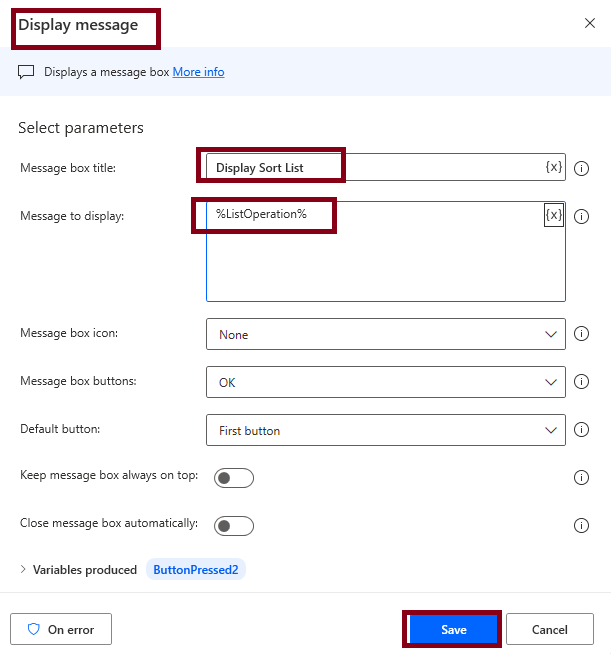Click info icon beside Message to display
The height and width of the screenshot is (654, 611).
point(581,216)
